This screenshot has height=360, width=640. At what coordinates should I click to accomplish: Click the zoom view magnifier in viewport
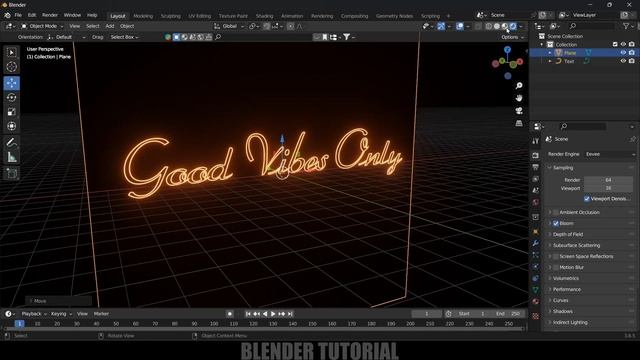coord(519,86)
